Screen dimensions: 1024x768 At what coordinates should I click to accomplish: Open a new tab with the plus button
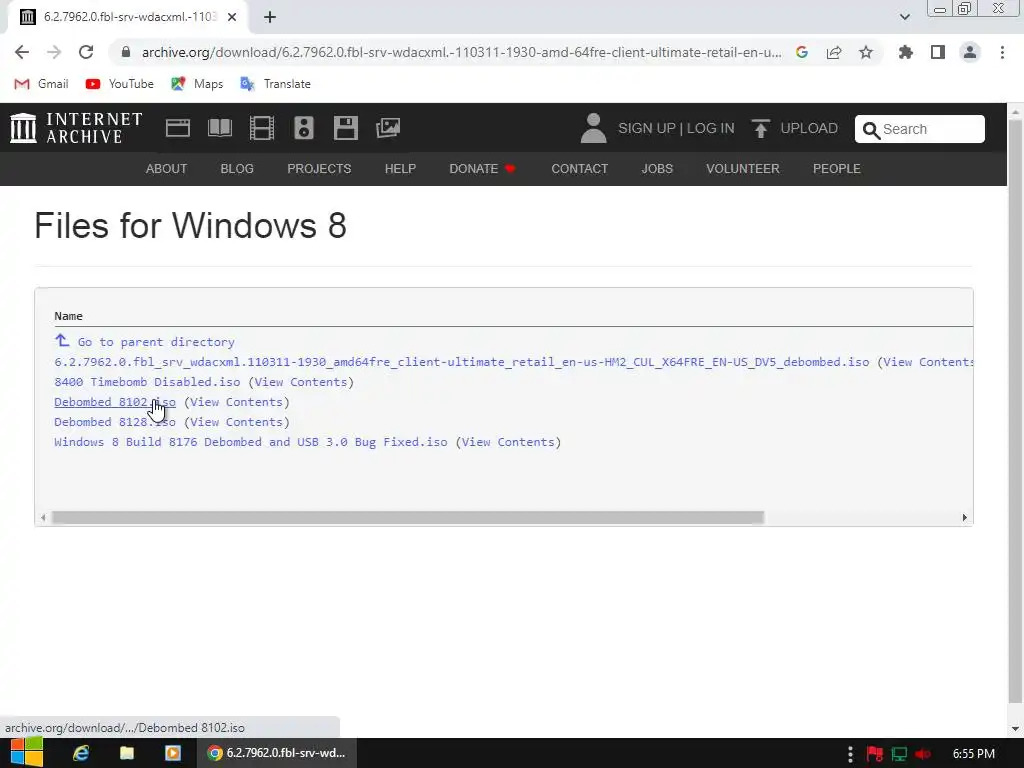pos(270,18)
